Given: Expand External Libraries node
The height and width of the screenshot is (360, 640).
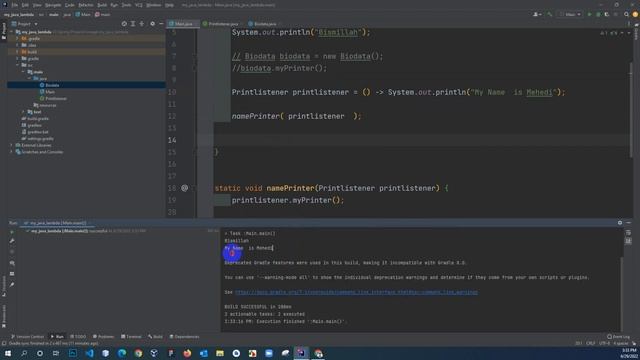Looking at the screenshot, I should click(11, 145).
